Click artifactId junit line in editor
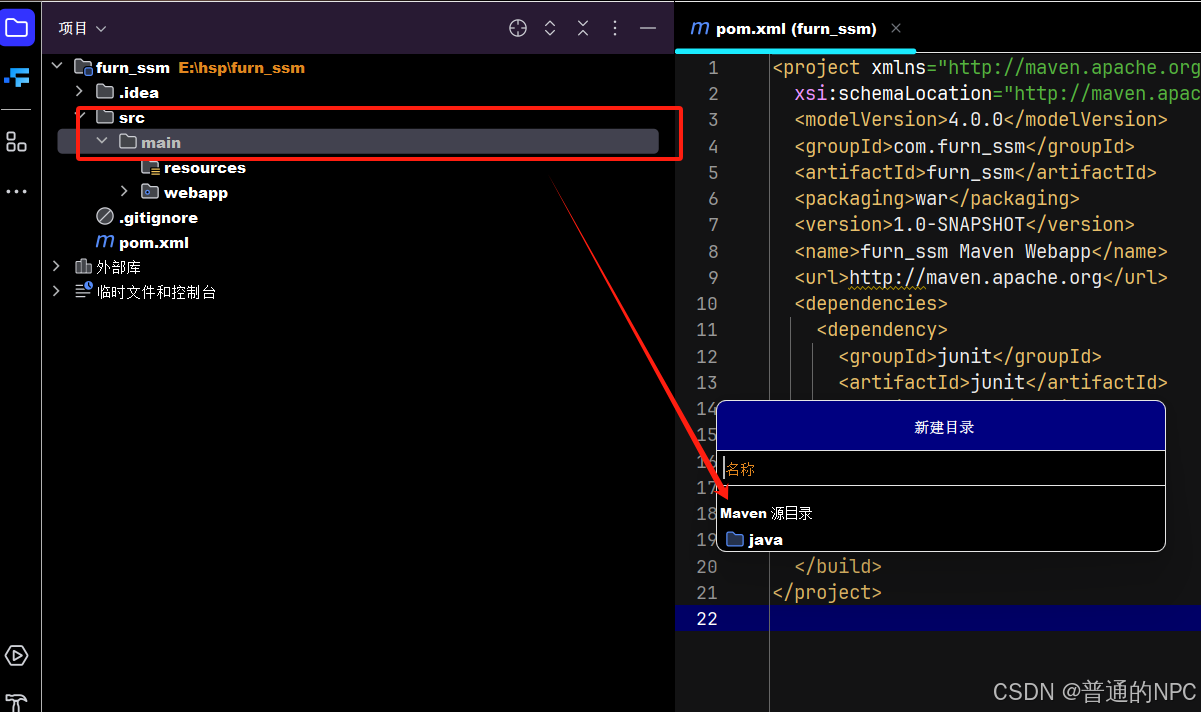The width and height of the screenshot is (1201, 712). [x=1003, y=382]
